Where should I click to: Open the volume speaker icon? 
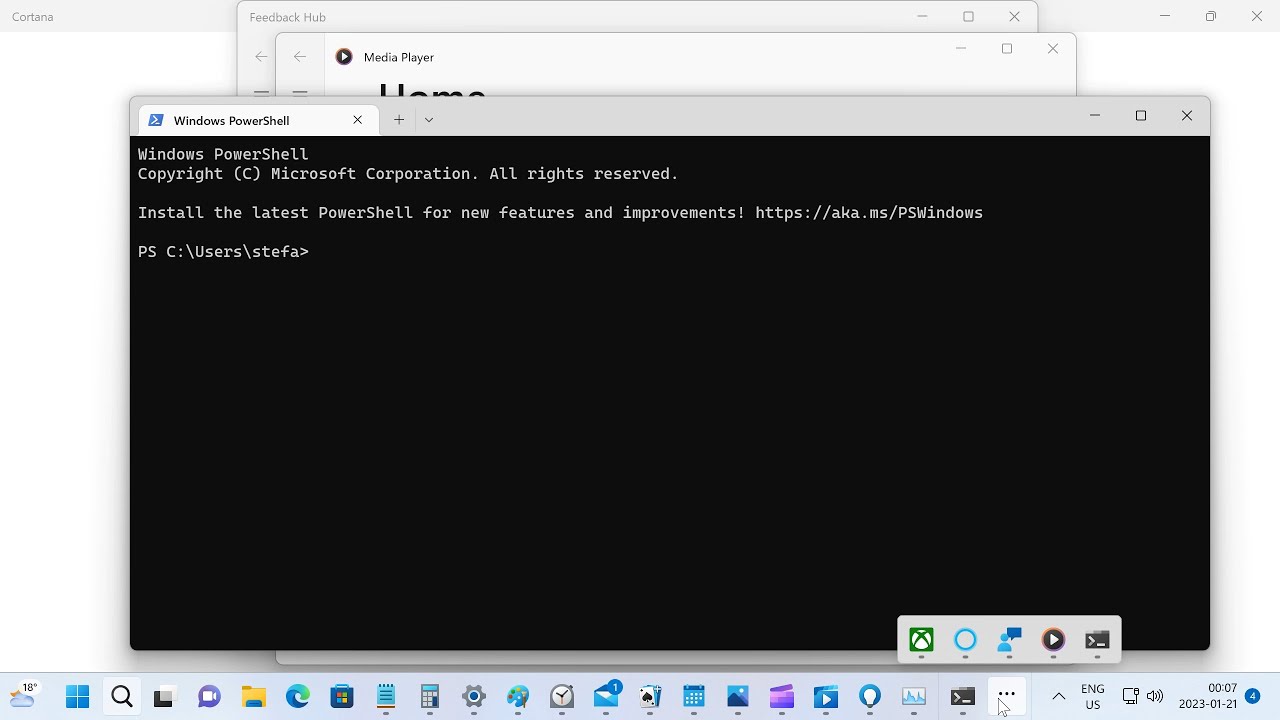(1155, 696)
